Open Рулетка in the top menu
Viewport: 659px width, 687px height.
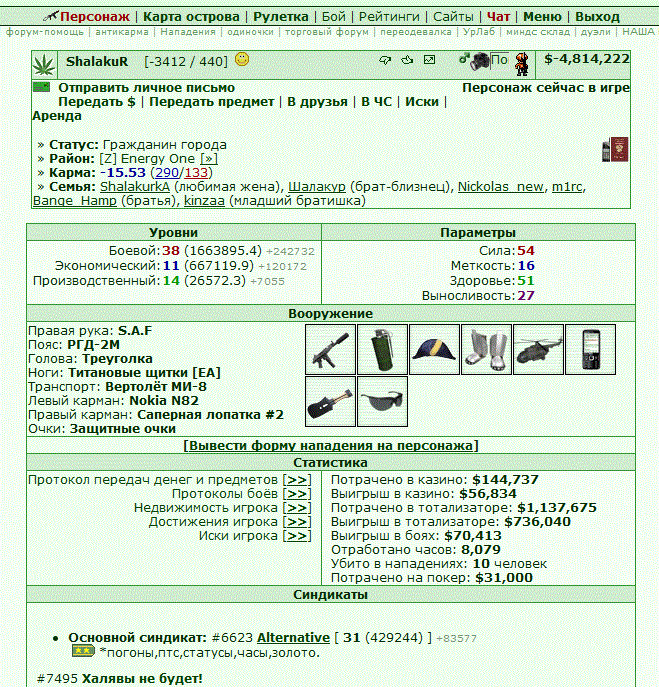(x=281, y=17)
